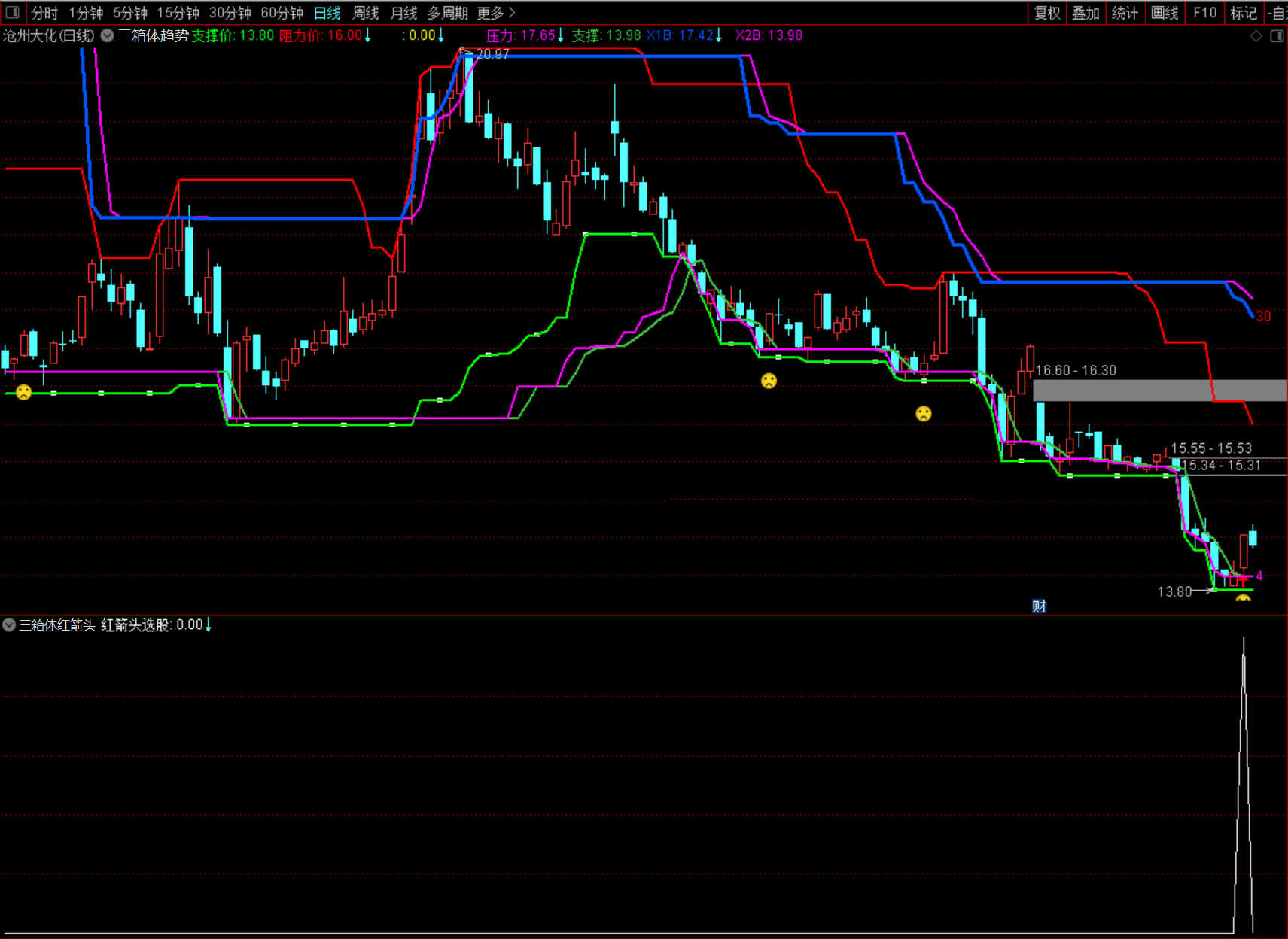Click the sad-face marker below the mid-chart candles
The width and height of the screenshot is (1288, 939).
tap(769, 381)
